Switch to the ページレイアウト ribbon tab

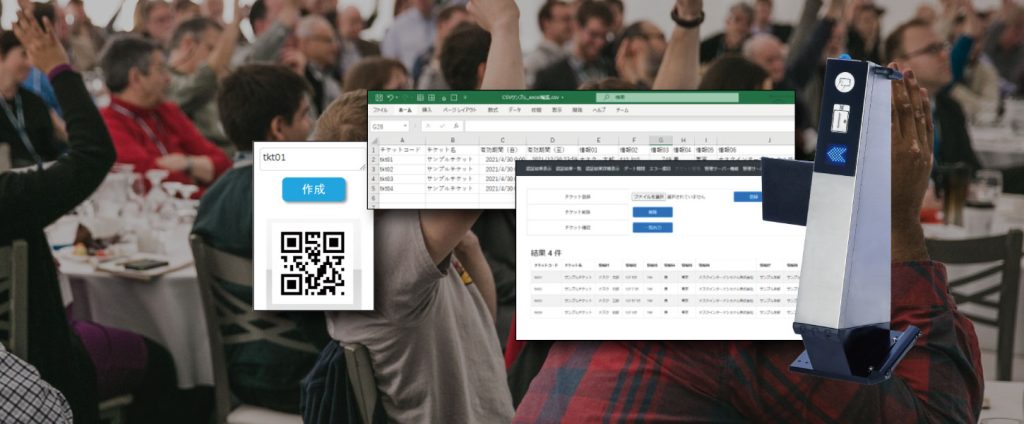pyautogui.click(x=460, y=110)
